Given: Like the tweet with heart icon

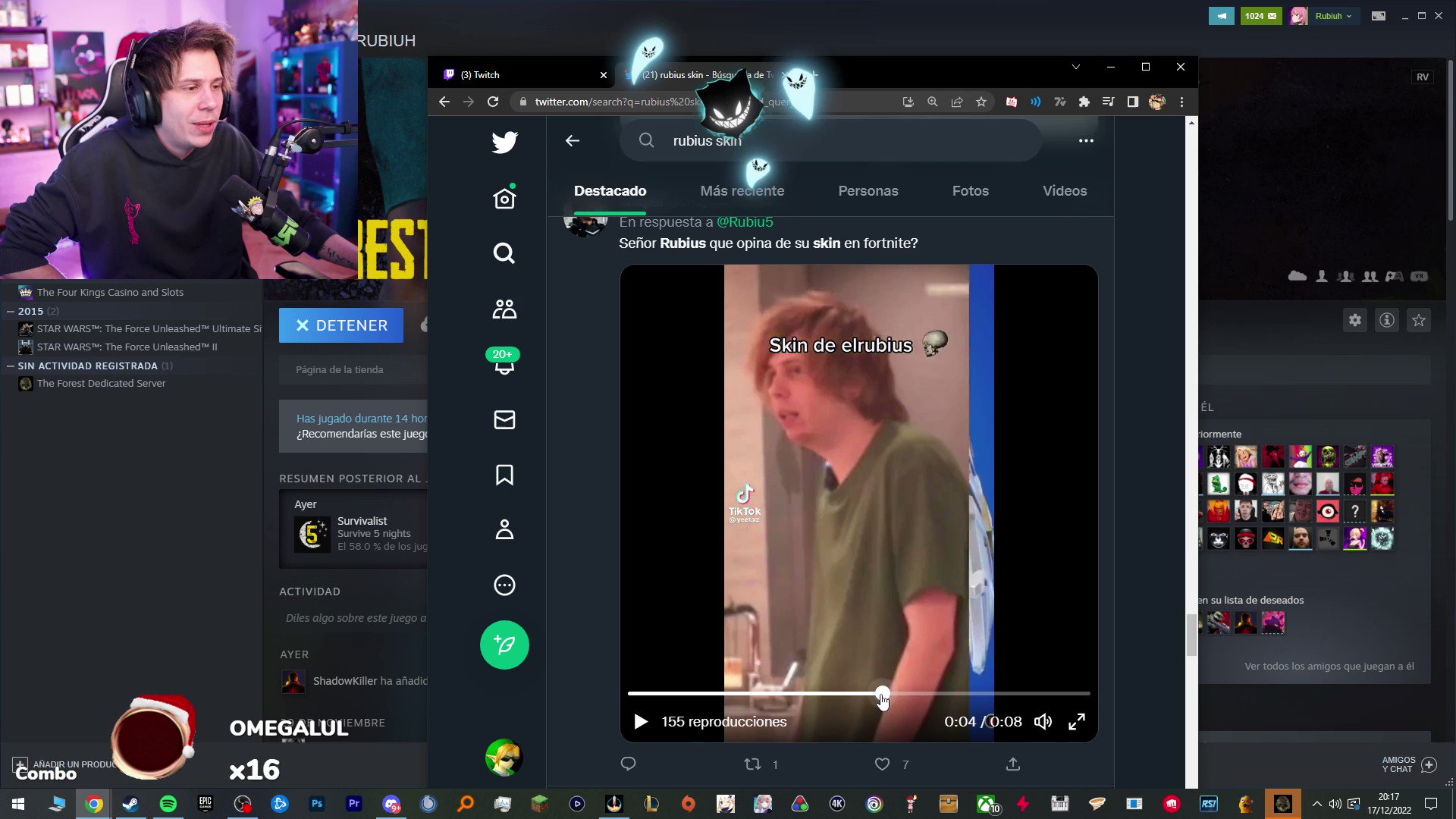Looking at the screenshot, I should click(x=882, y=764).
